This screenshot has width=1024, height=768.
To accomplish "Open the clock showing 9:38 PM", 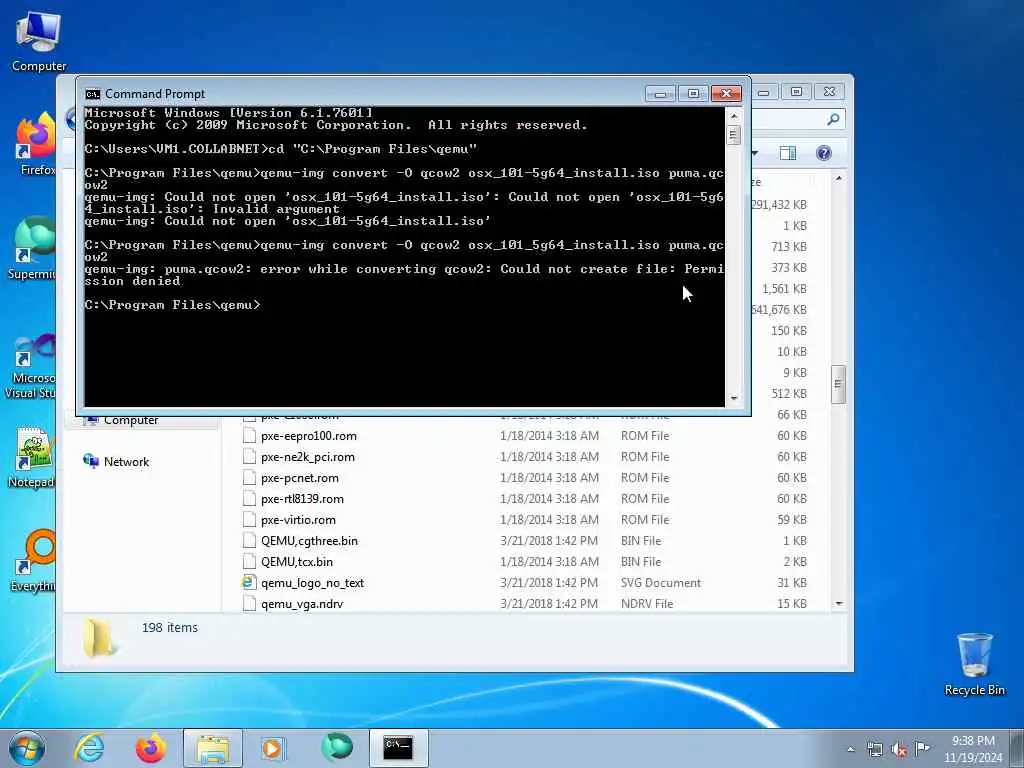I will pos(973,741).
